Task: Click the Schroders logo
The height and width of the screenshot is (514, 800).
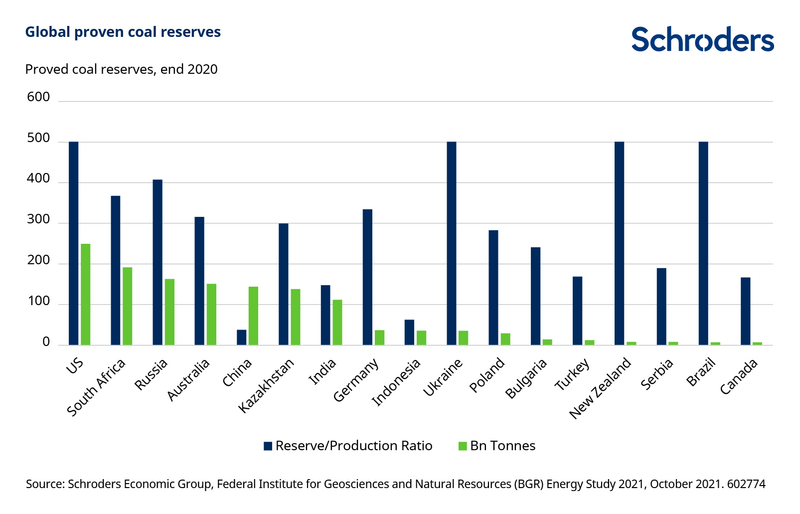Action: tap(702, 39)
